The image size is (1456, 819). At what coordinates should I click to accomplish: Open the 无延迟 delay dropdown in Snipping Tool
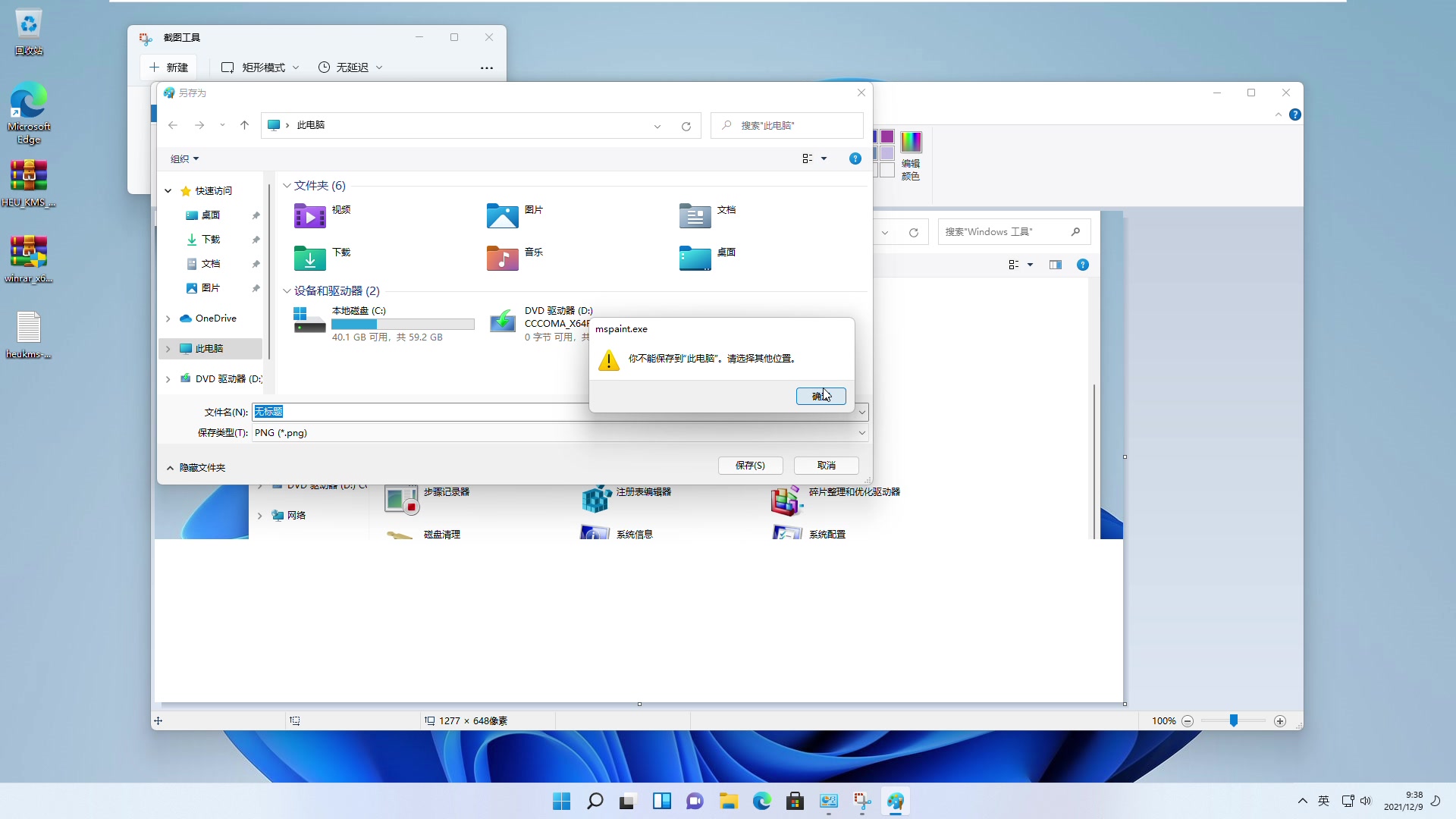coord(380,67)
